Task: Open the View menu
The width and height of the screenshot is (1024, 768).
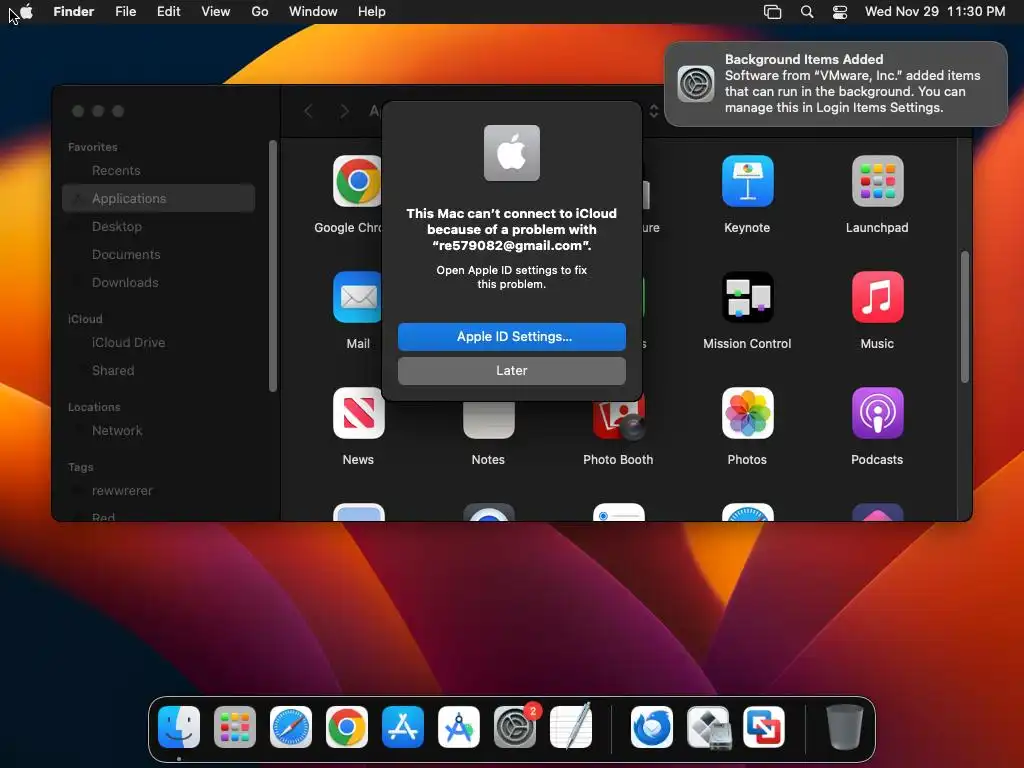Action: pyautogui.click(x=216, y=11)
